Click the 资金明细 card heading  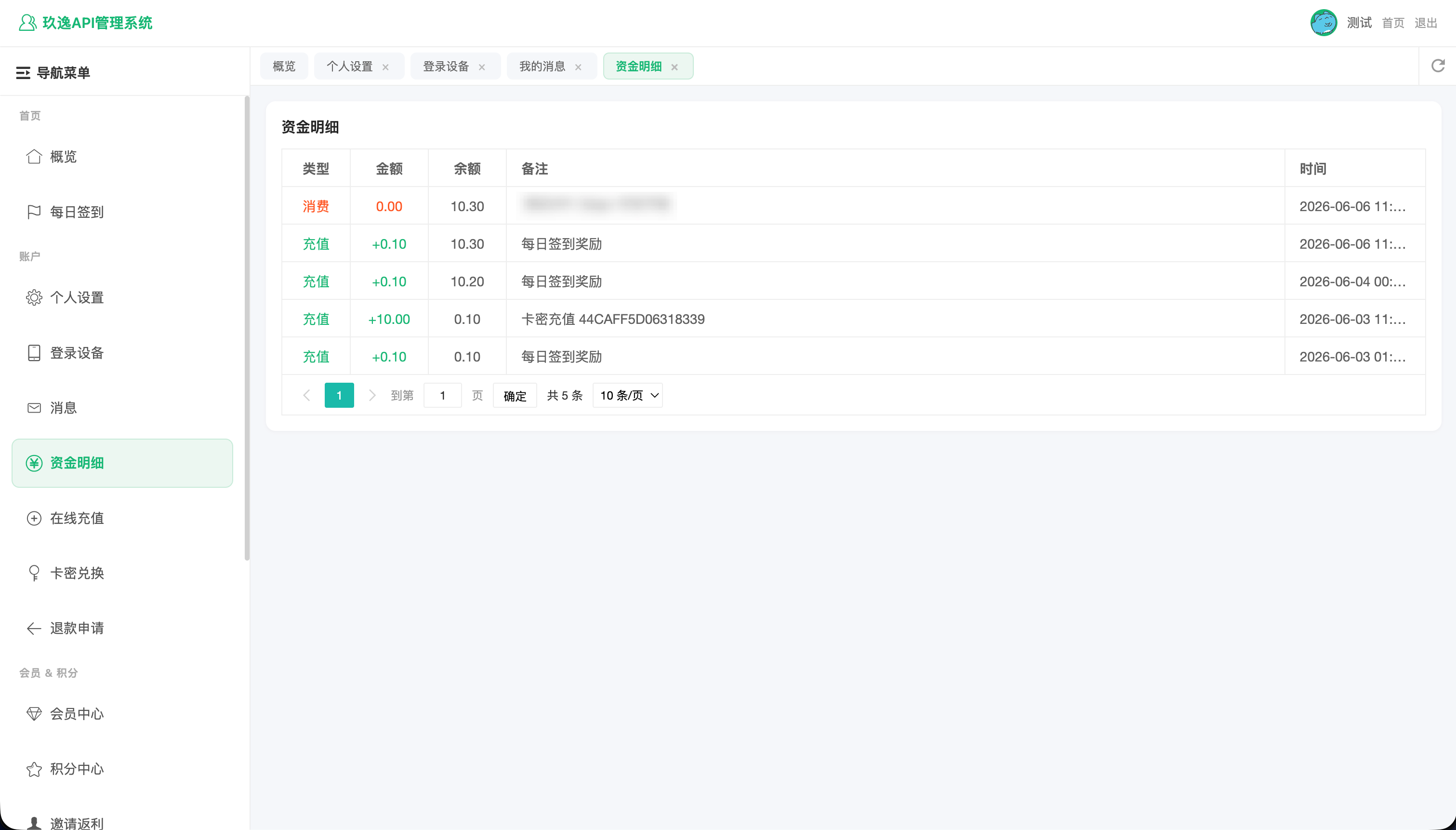[310, 127]
